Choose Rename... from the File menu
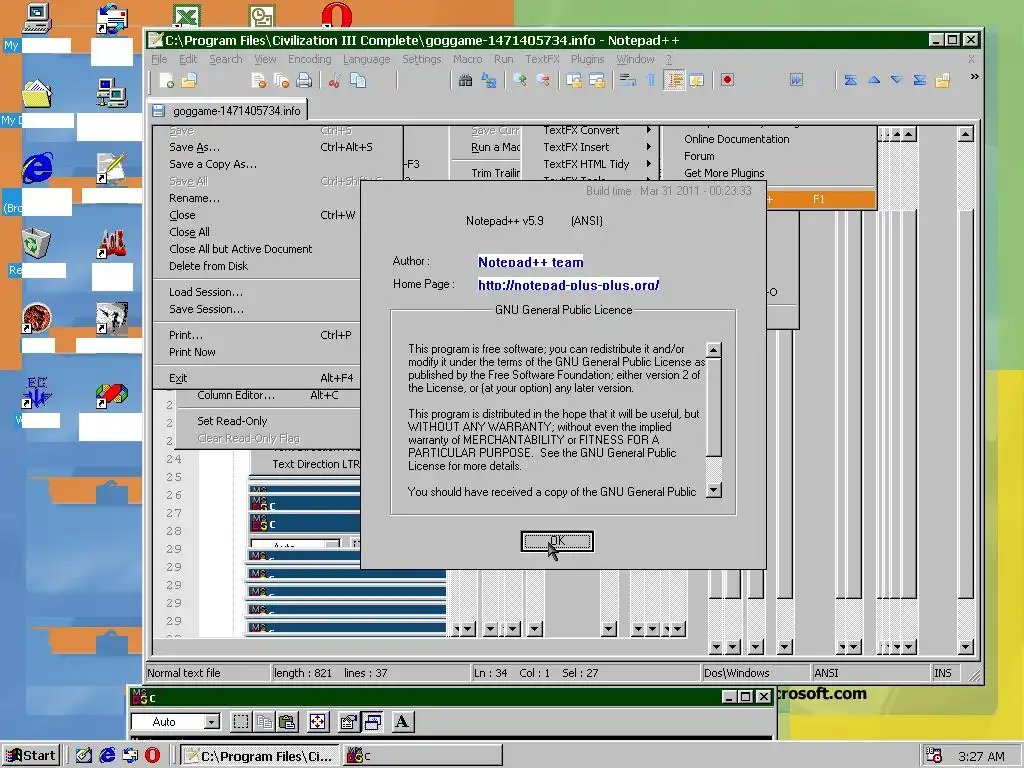Screen dimensions: 1024x768 pos(258,198)
